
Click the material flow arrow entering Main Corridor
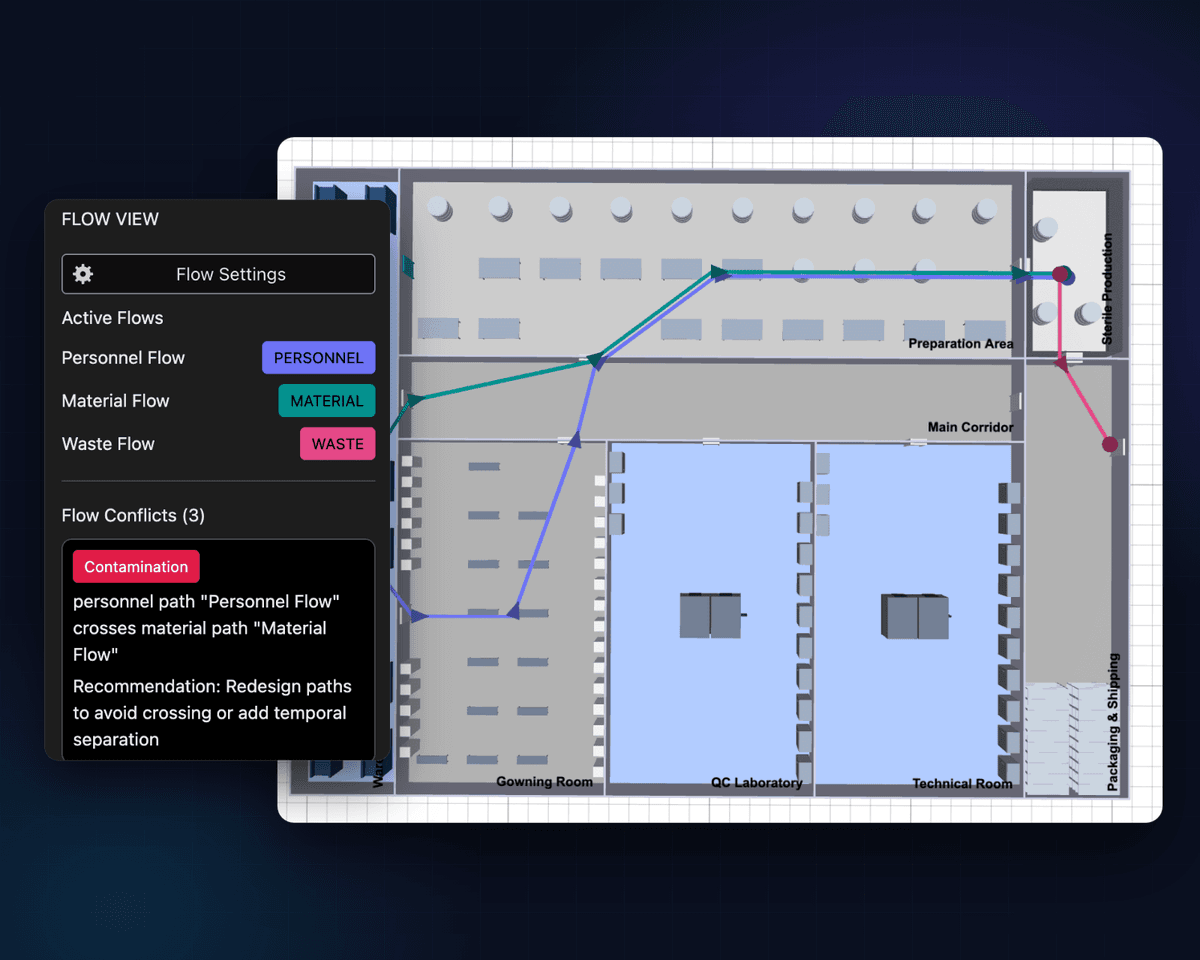click(414, 400)
